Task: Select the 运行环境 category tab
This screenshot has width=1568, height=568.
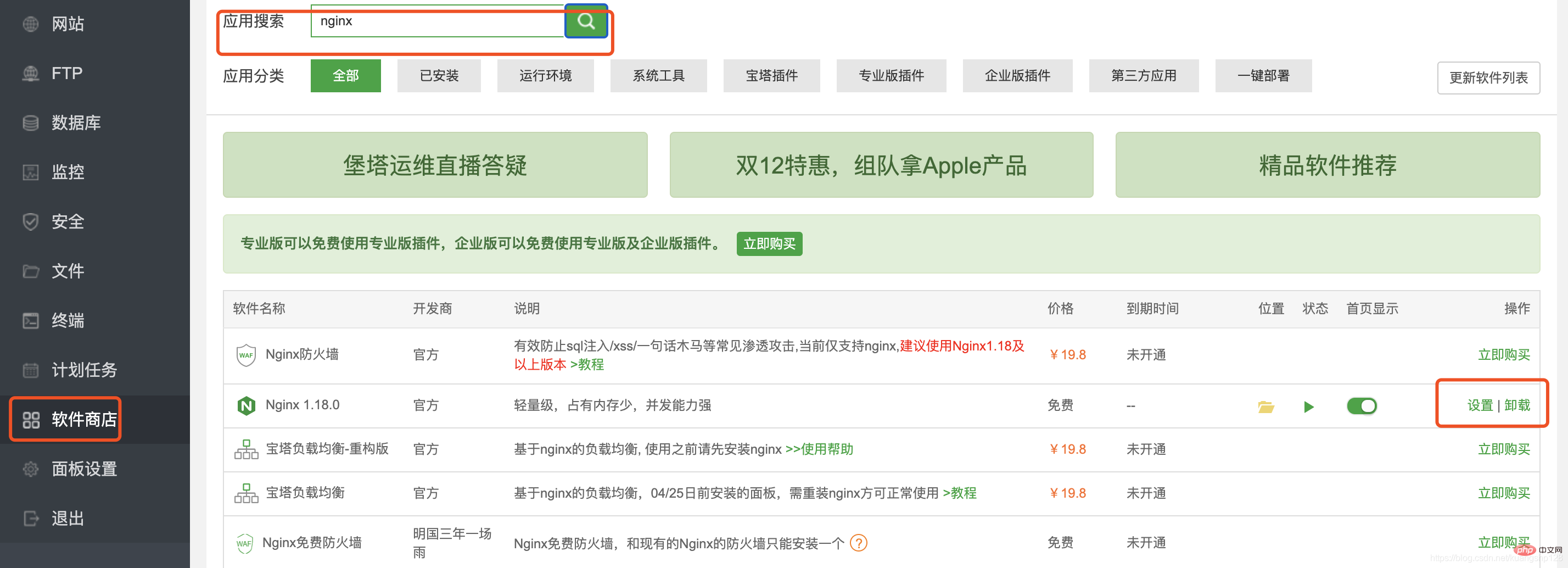Action: tap(545, 75)
